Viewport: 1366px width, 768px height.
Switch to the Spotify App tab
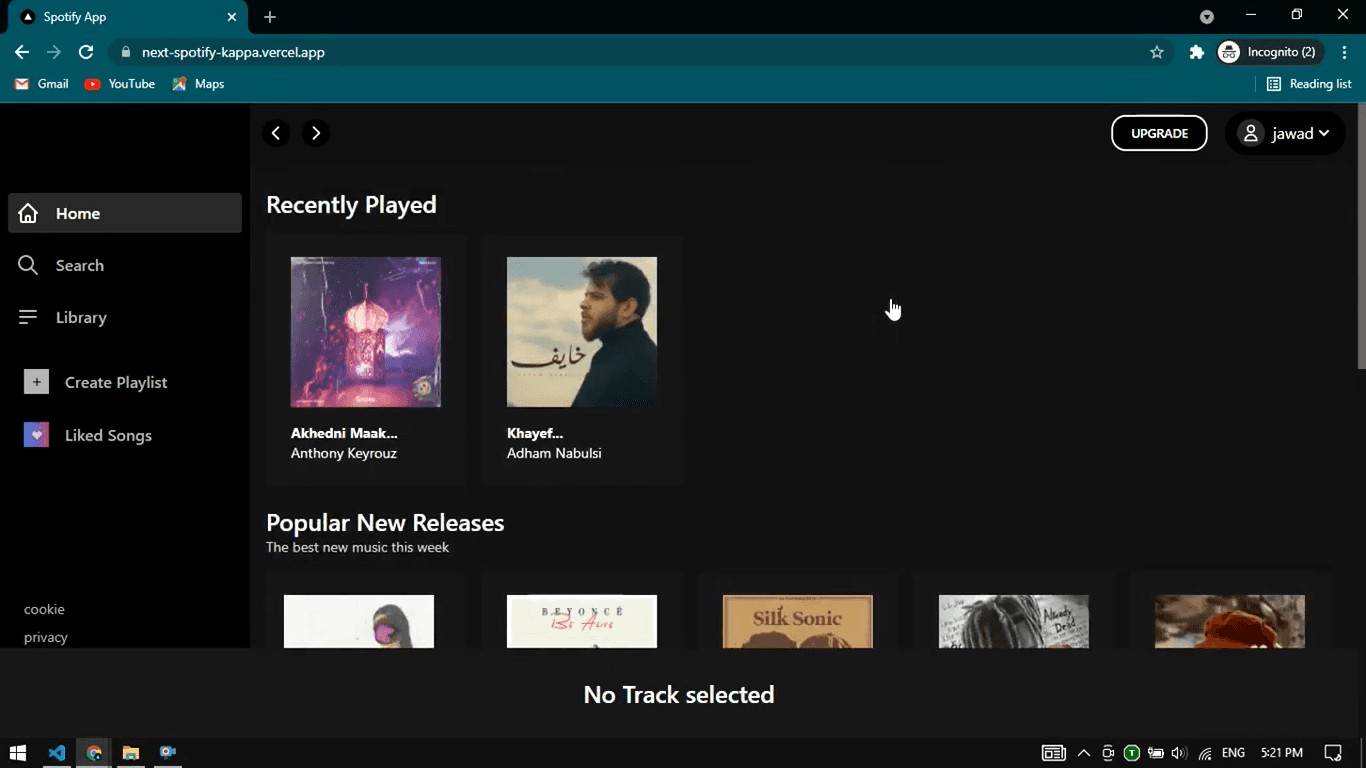click(x=125, y=17)
